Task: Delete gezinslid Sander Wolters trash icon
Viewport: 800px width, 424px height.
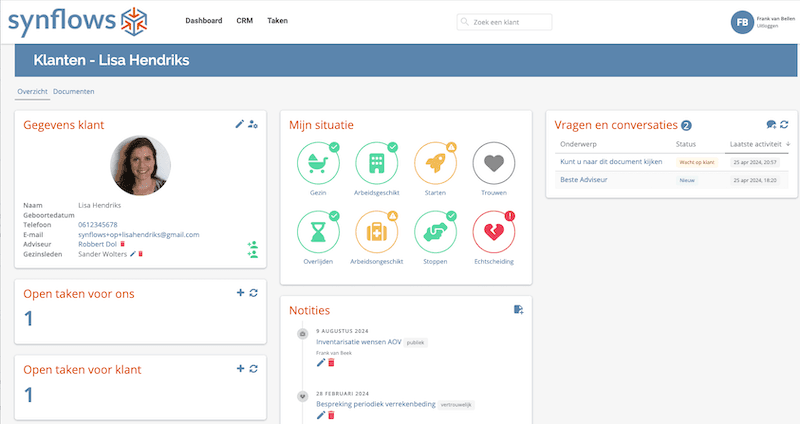Action: (x=141, y=254)
